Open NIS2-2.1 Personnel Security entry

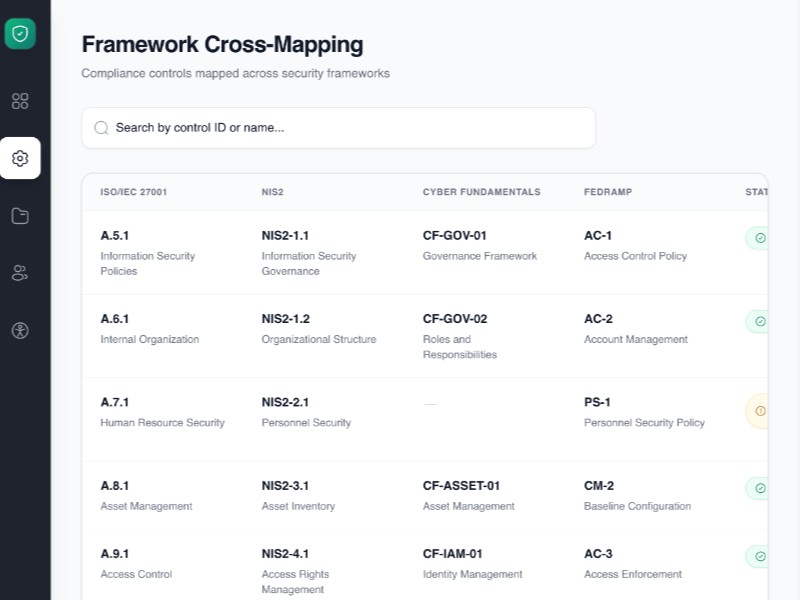(306, 412)
